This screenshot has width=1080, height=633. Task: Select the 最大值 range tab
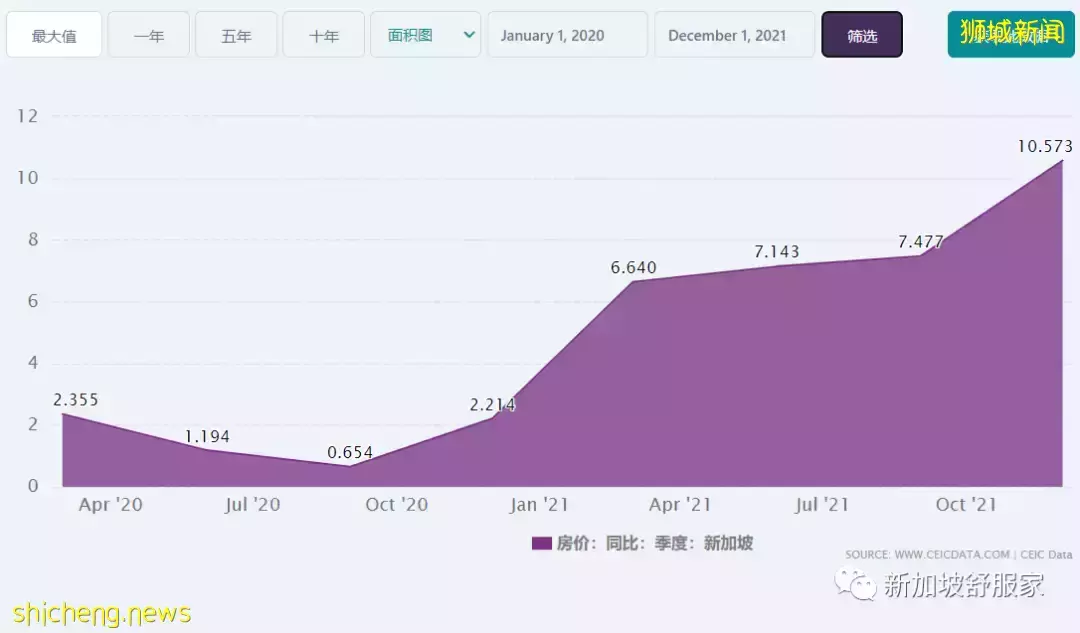54,35
